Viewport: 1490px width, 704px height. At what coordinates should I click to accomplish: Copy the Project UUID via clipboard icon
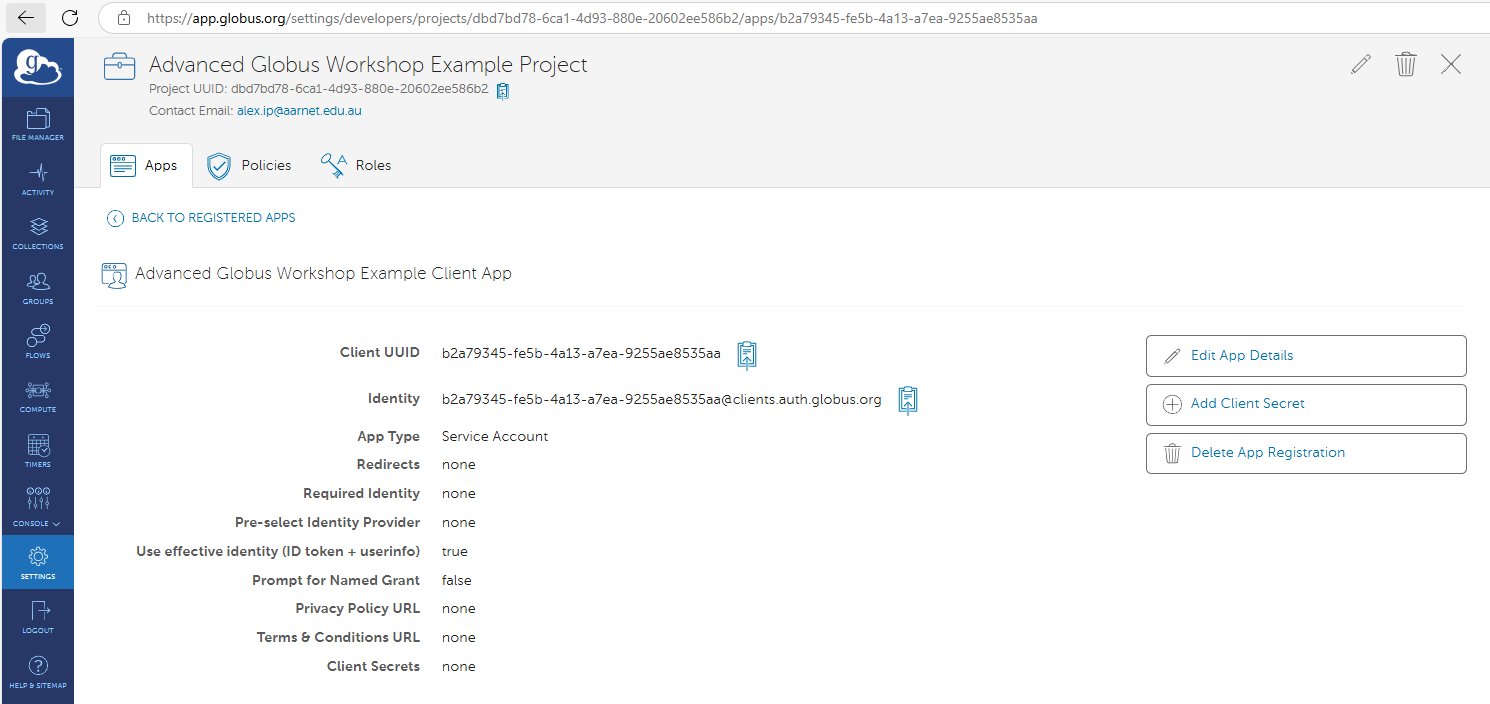pyautogui.click(x=502, y=90)
